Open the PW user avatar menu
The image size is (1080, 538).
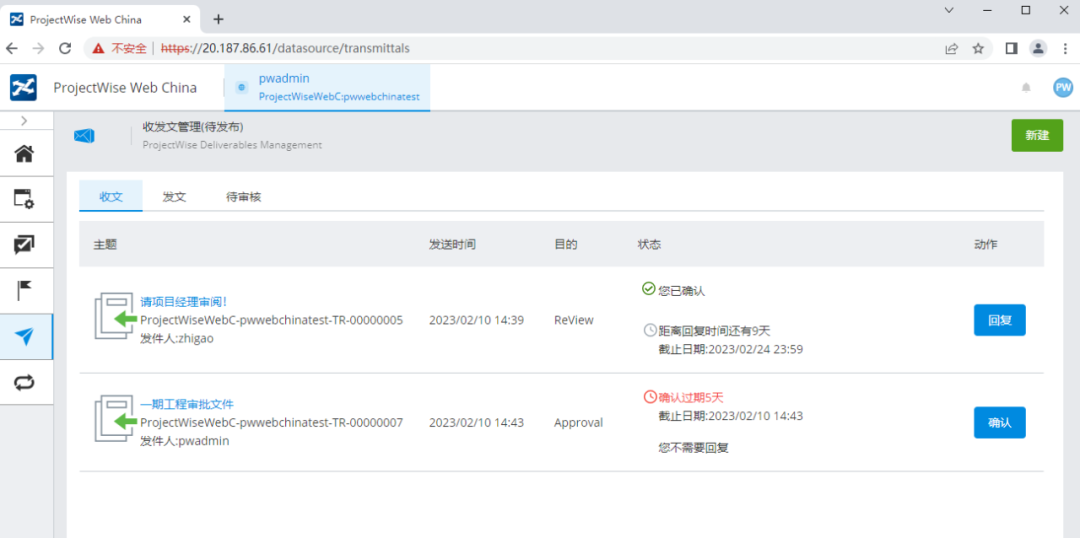pos(1063,87)
